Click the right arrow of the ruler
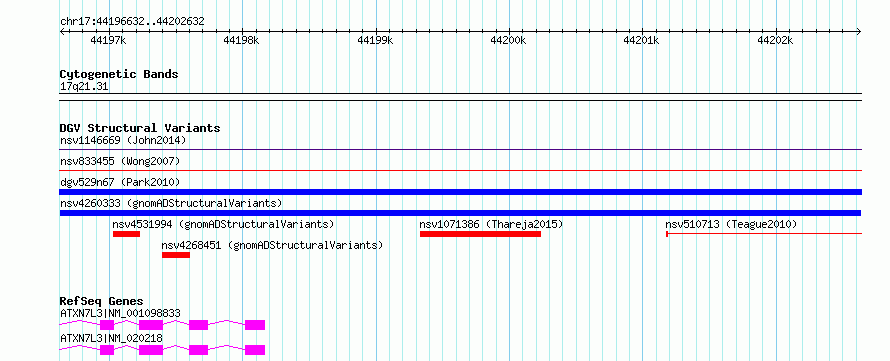Viewport: 890px width, 361px height. pos(859,31)
